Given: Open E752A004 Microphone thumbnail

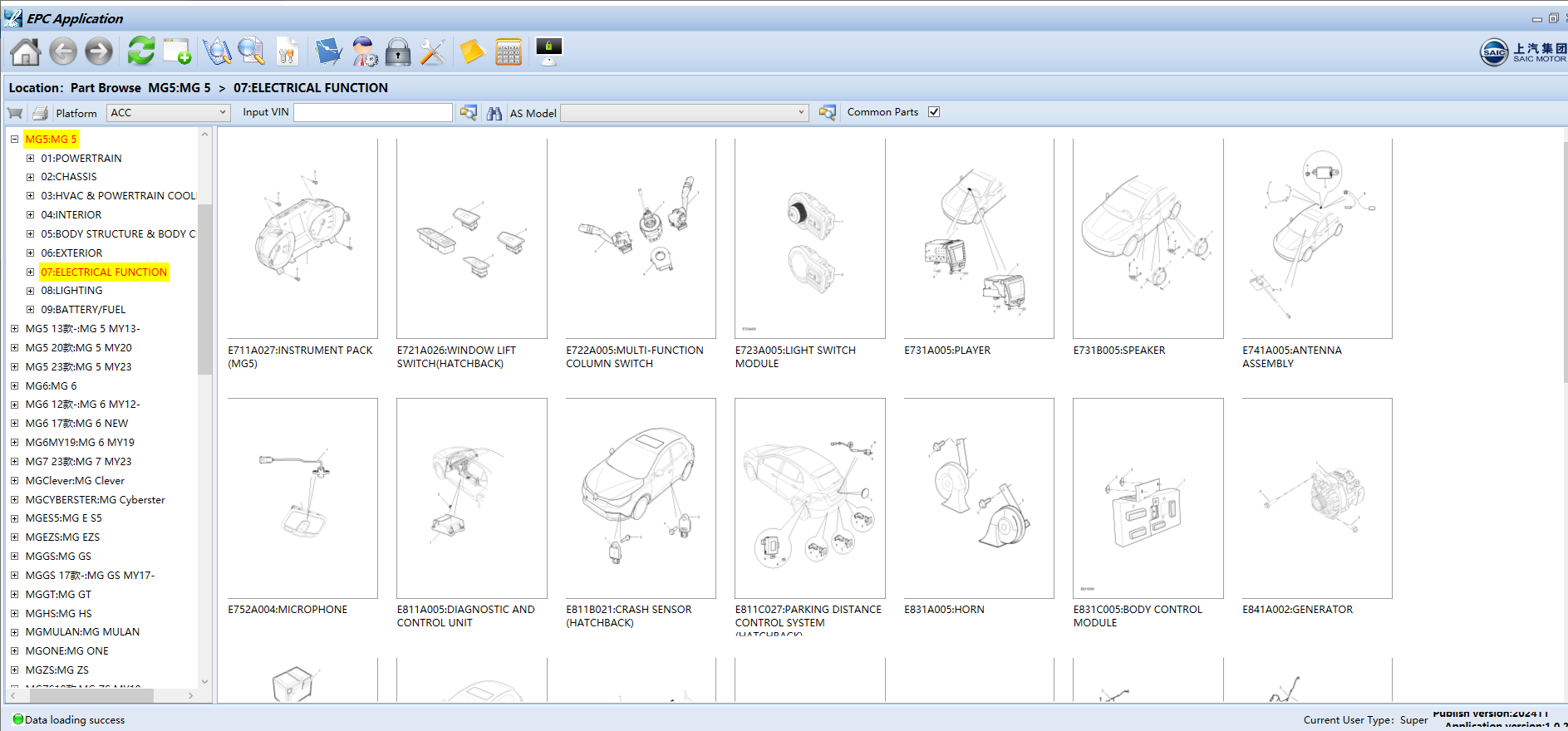Looking at the screenshot, I should click(302, 498).
